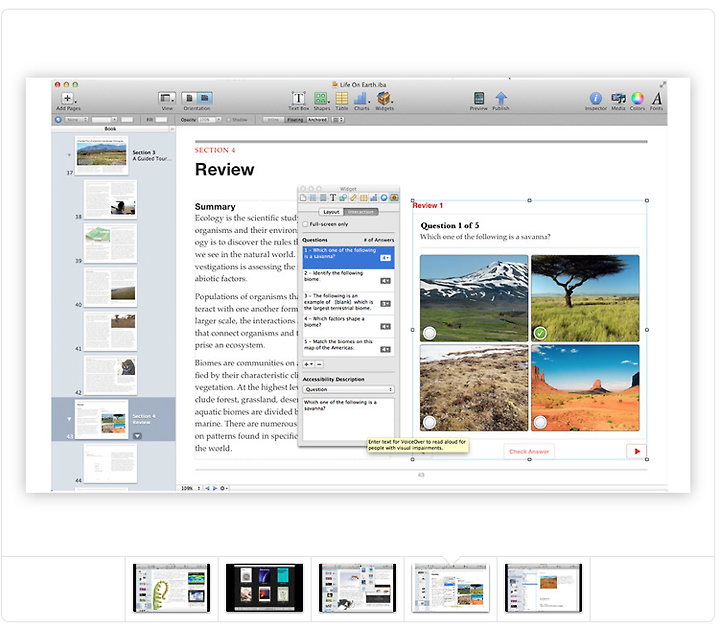Choose Anchored object placement

pos(317,120)
